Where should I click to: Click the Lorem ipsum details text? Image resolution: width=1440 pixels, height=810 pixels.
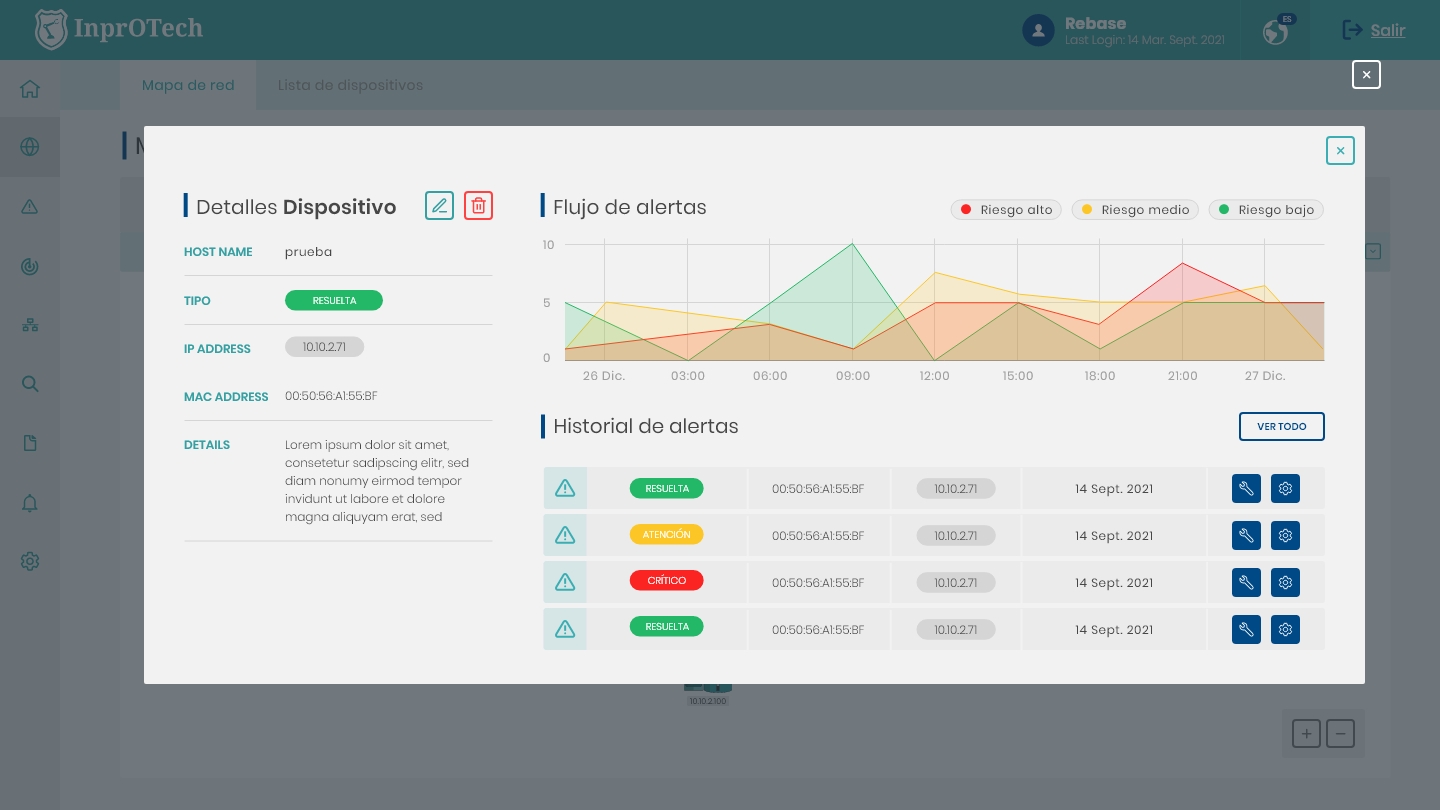[x=377, y=481]
